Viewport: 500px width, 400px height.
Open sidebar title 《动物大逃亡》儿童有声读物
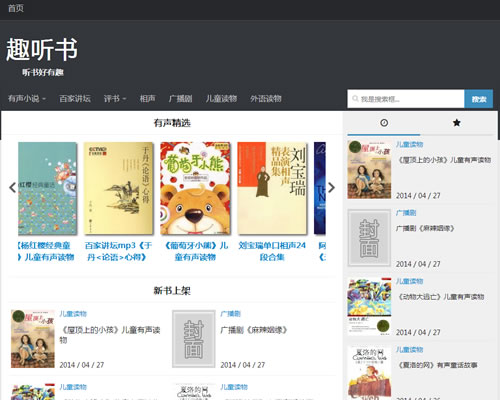coord(441,297)
